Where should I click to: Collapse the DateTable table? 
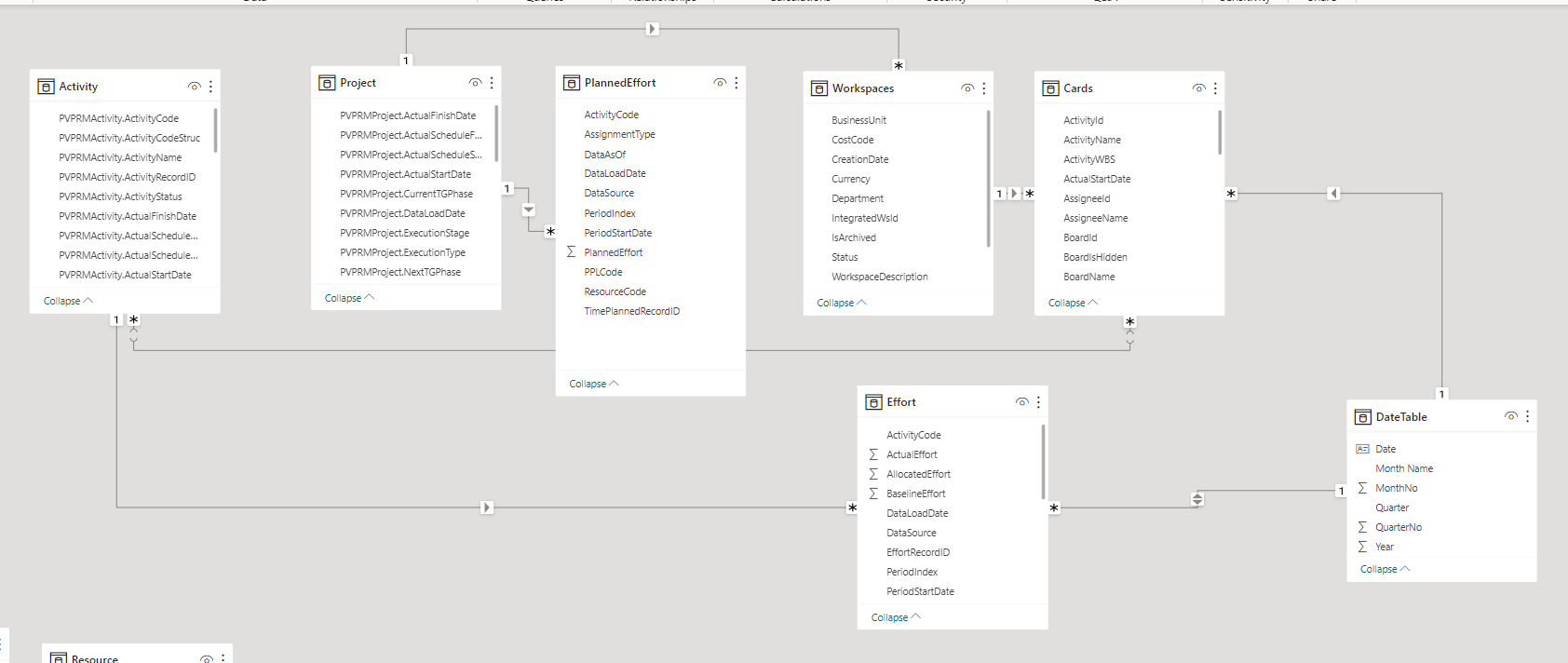1385,569
